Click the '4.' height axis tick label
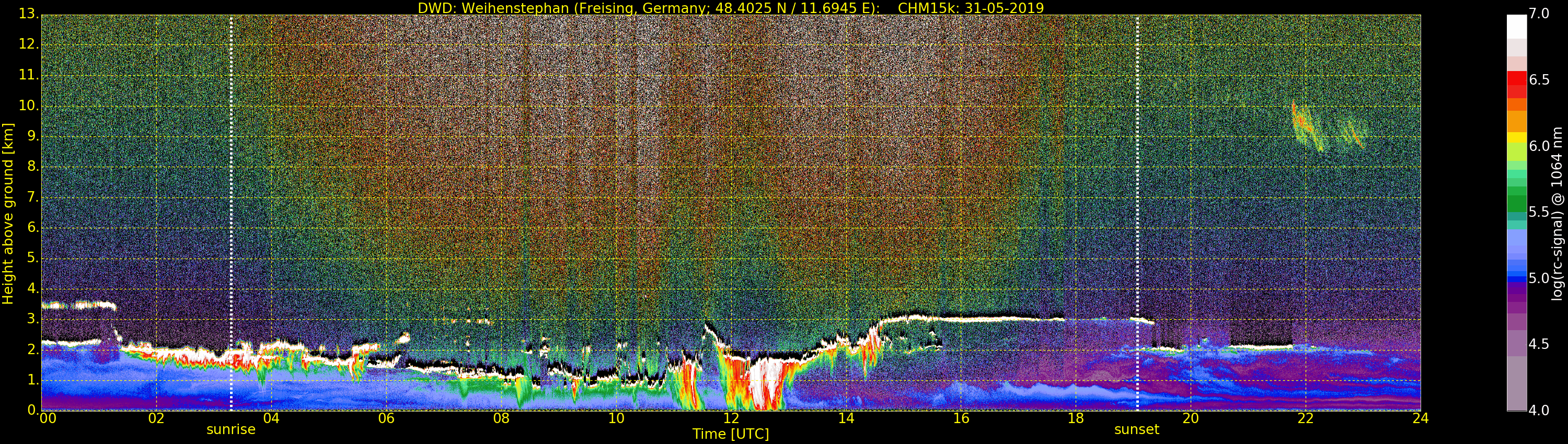The height and width of the screenshot is (444, 1568). [x=33, y=288]
